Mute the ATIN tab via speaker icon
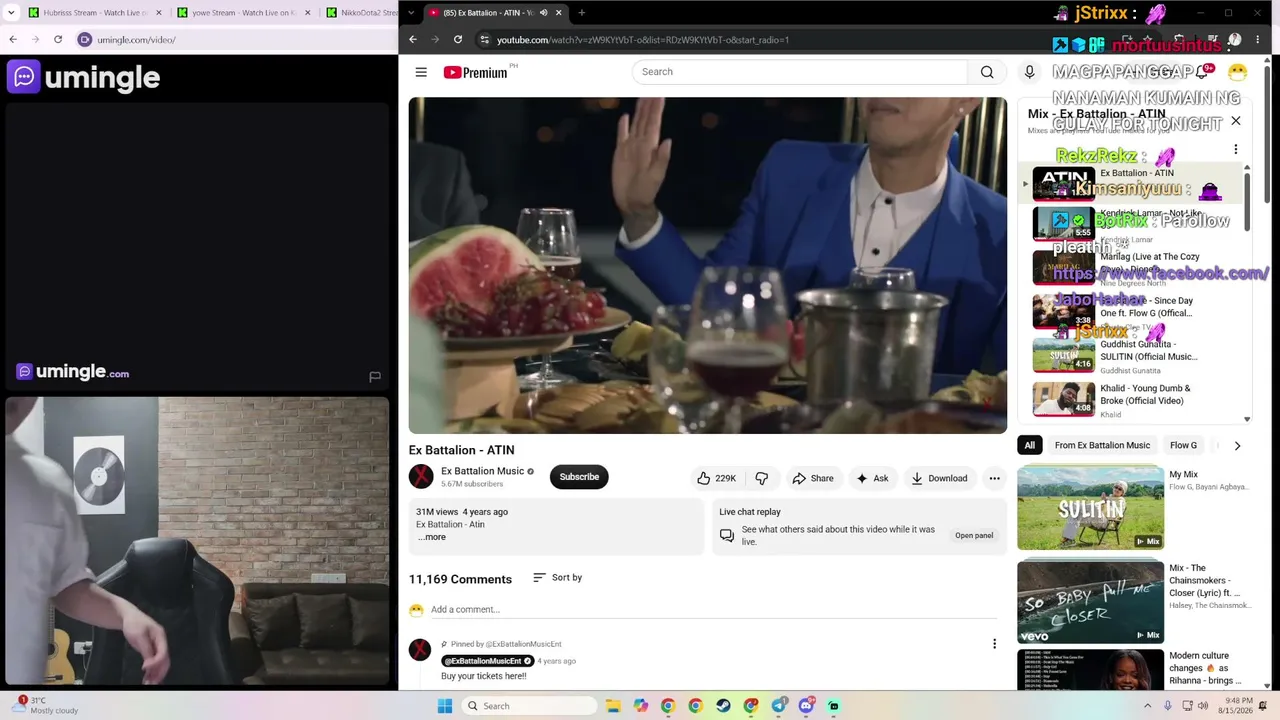 543,13
